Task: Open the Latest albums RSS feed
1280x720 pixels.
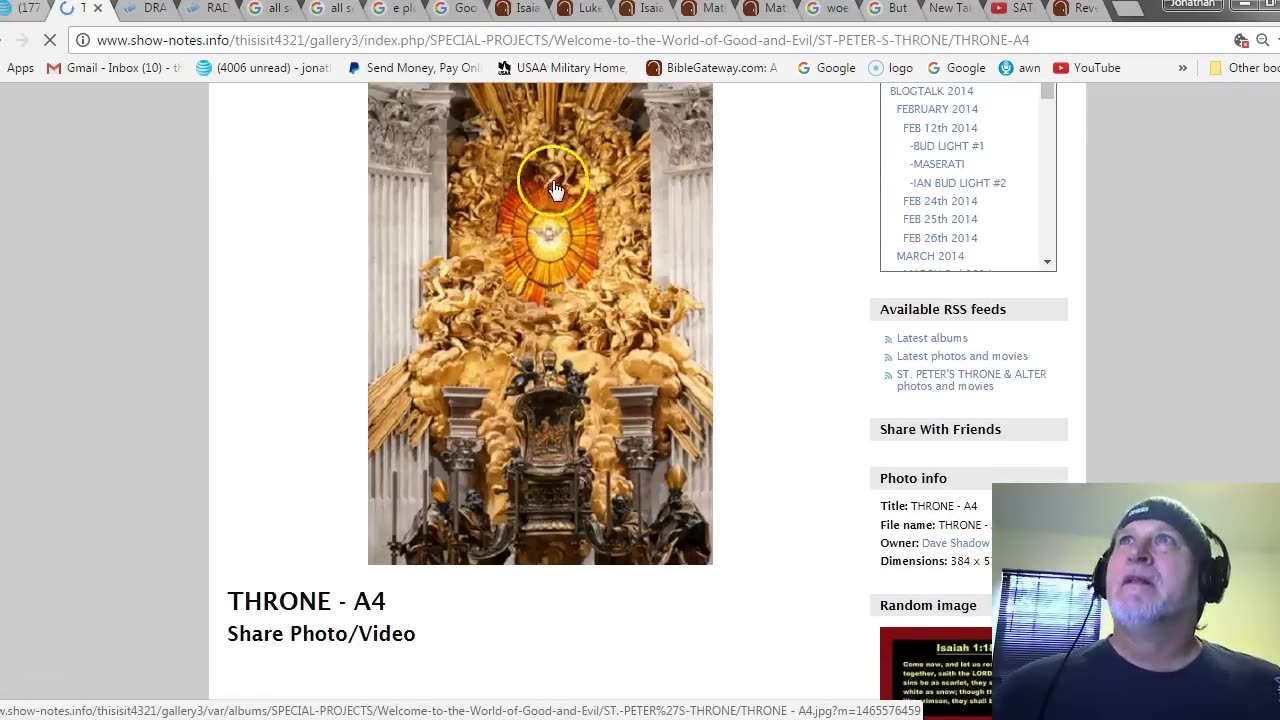Action: [x=932, y=338]
